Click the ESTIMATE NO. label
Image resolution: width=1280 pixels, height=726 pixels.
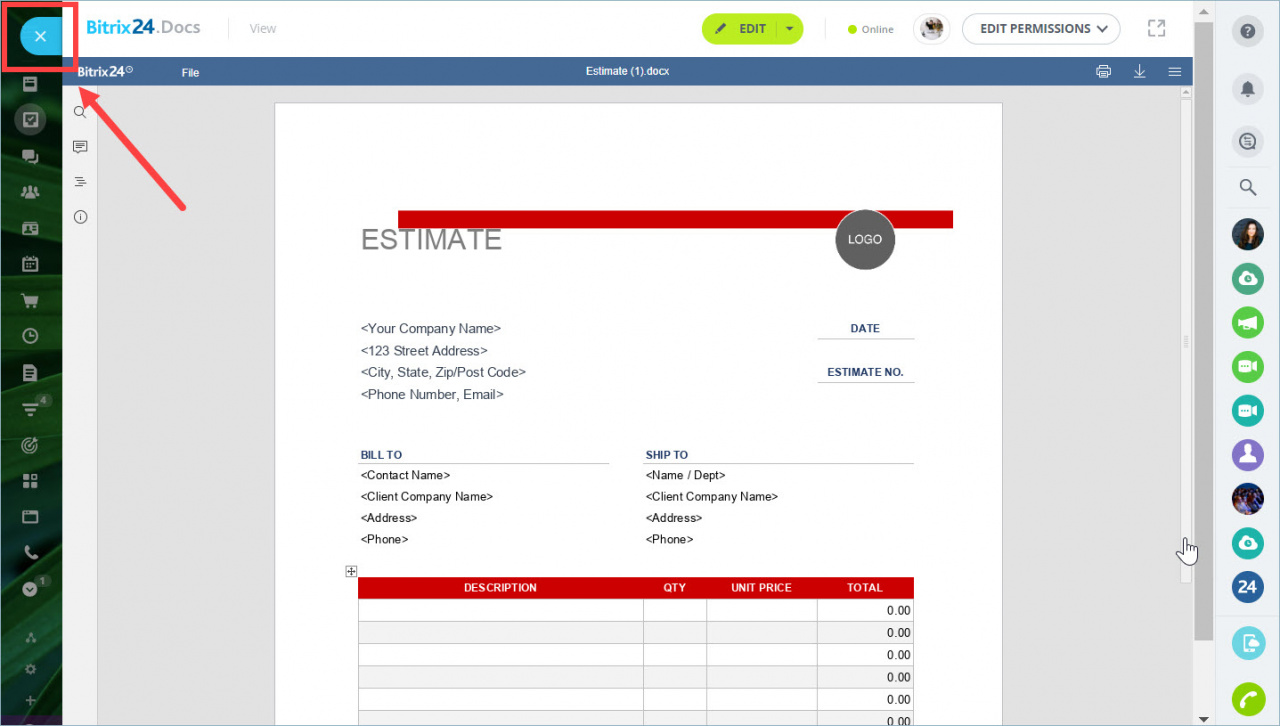865,372
